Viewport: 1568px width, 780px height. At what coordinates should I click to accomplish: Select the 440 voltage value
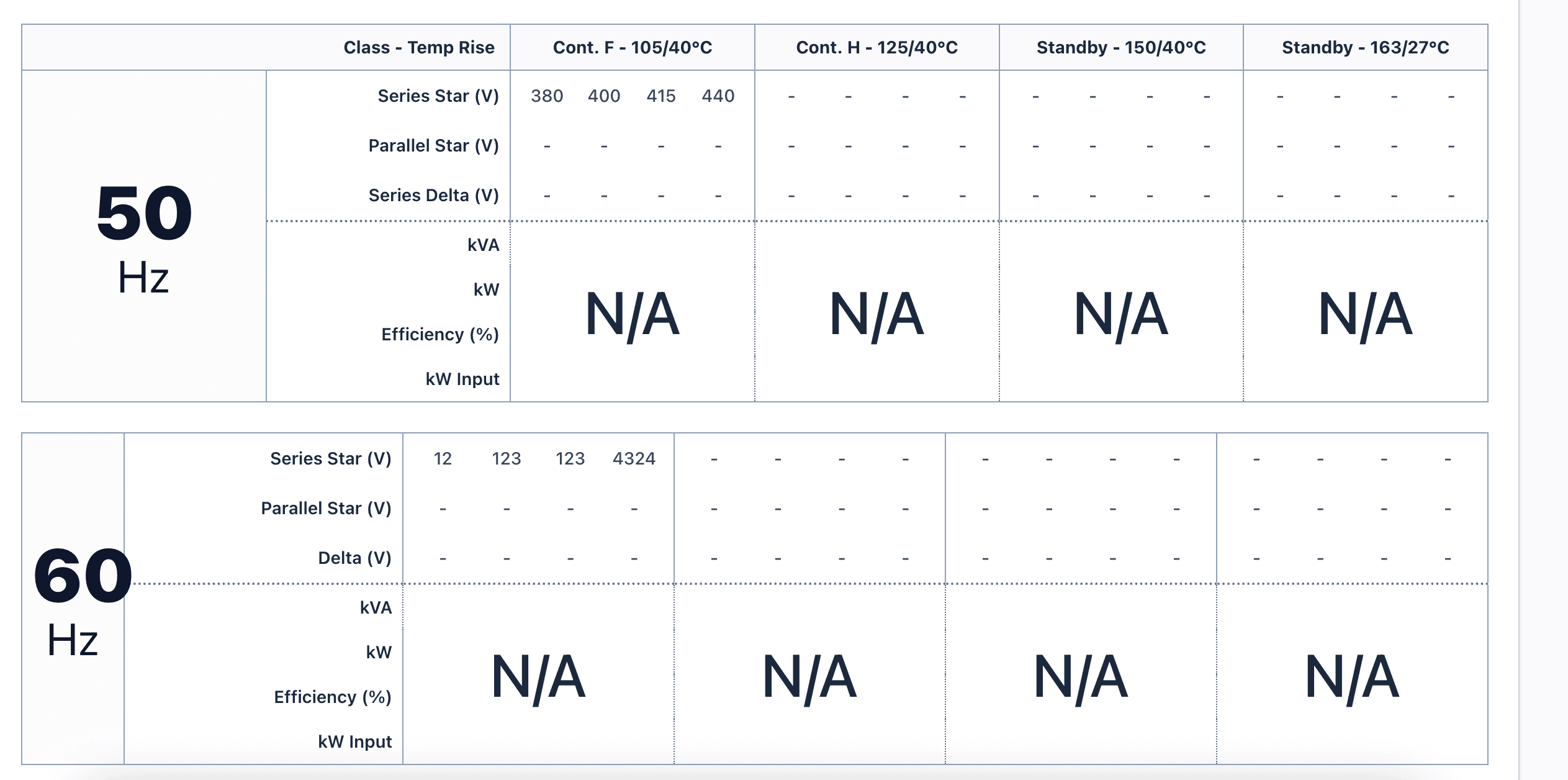[x=718, y=96]
